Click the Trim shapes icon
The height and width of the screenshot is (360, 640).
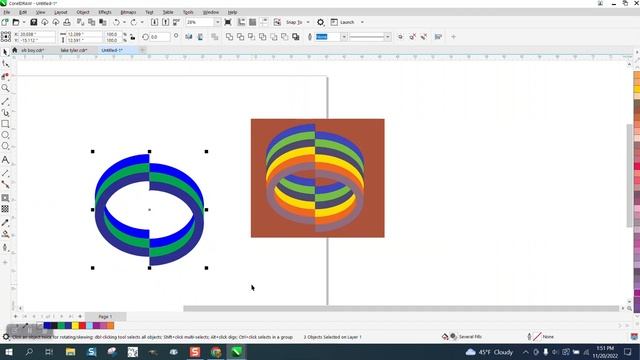click(240, 37)
